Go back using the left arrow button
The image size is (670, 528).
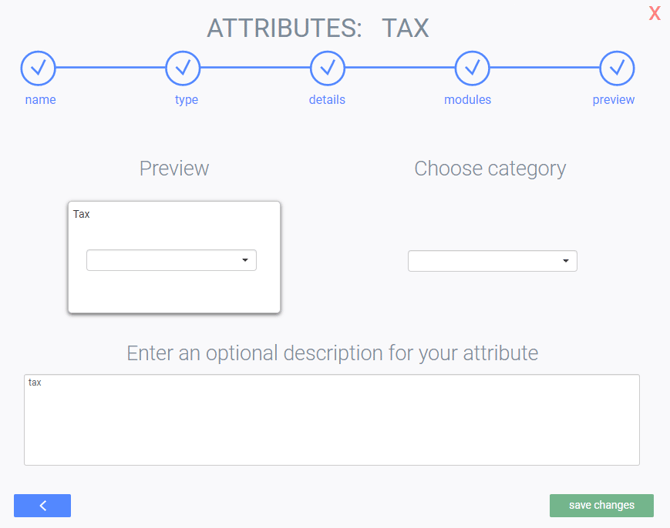tap(42, 506)
